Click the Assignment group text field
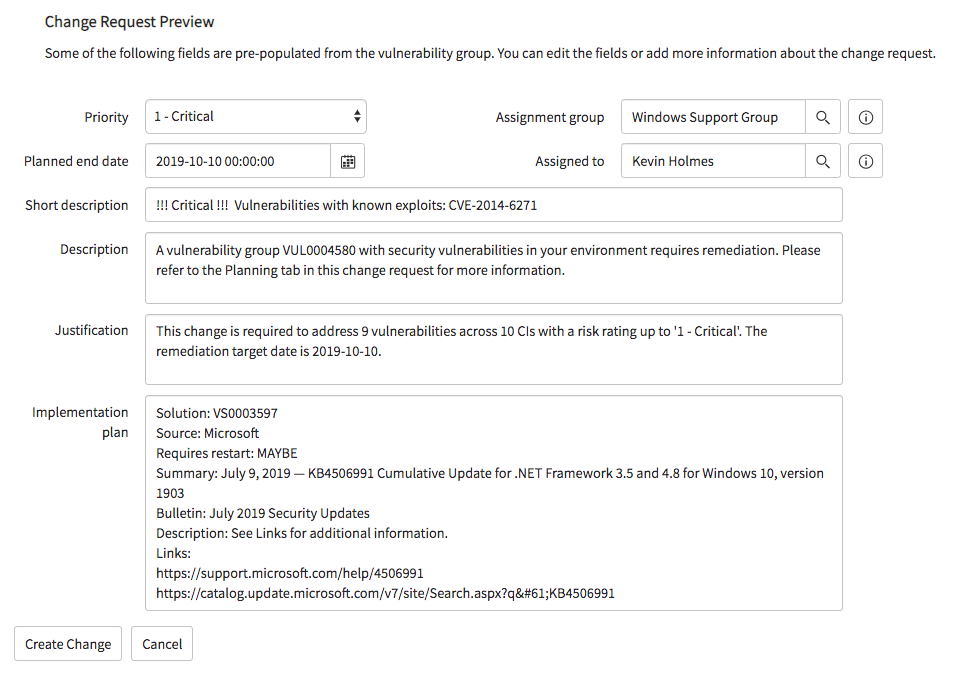The image size is (953, 680). 714,117
